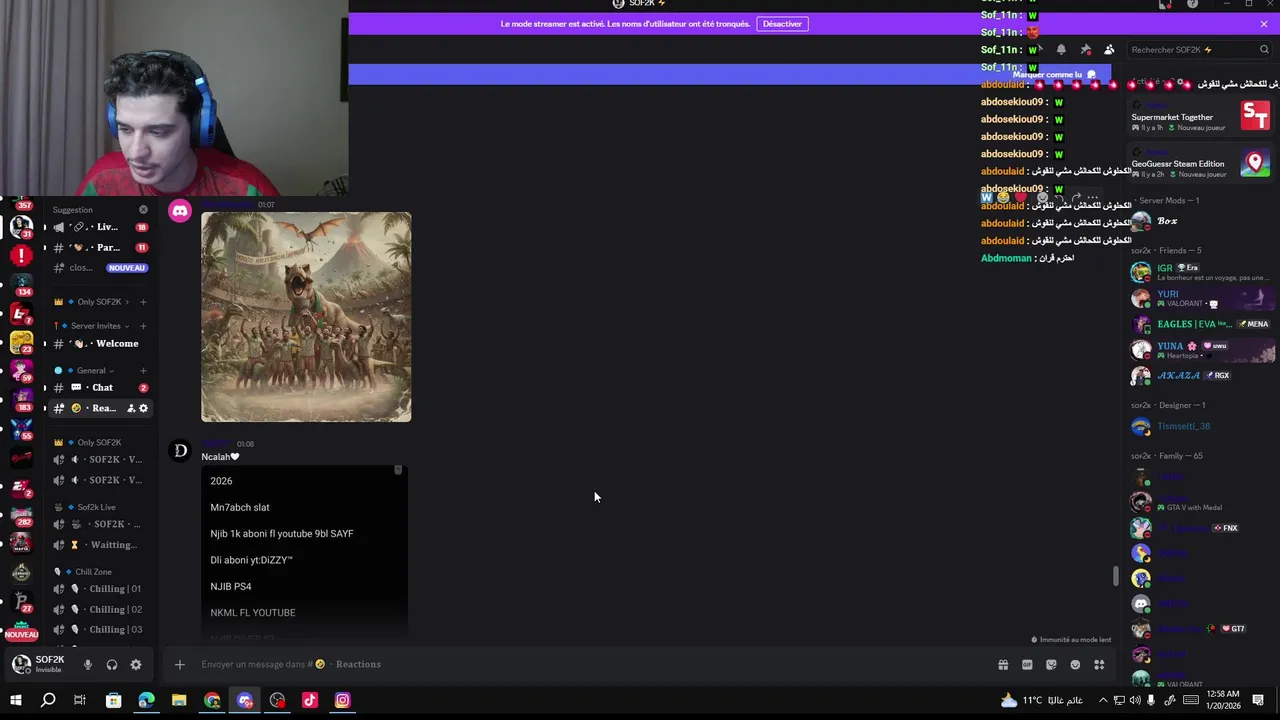Open attachment plus button in message bar
1280x720 pixels.
[179, 664]
